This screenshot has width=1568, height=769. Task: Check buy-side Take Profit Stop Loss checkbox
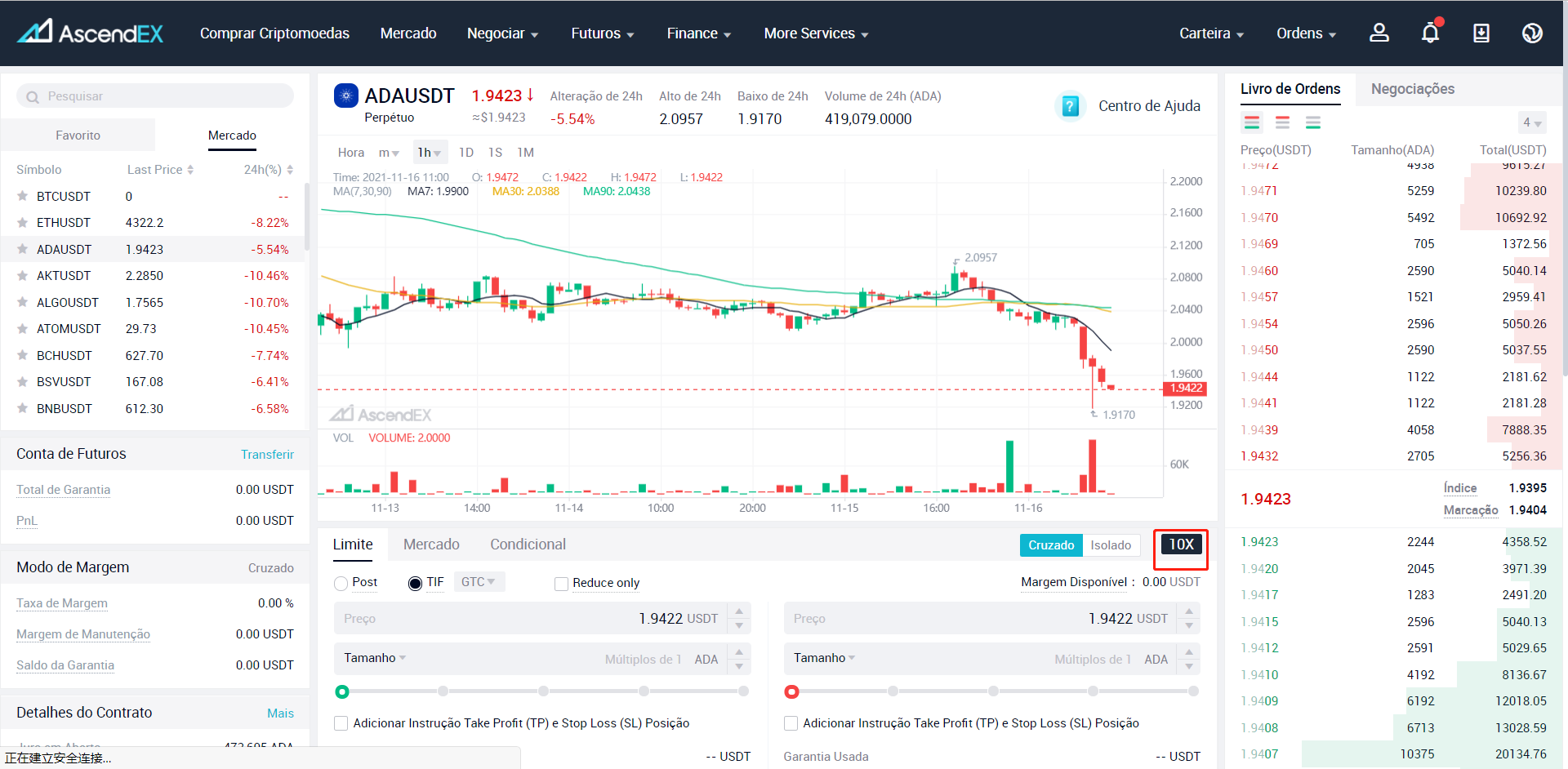click(x=341, y=723)
